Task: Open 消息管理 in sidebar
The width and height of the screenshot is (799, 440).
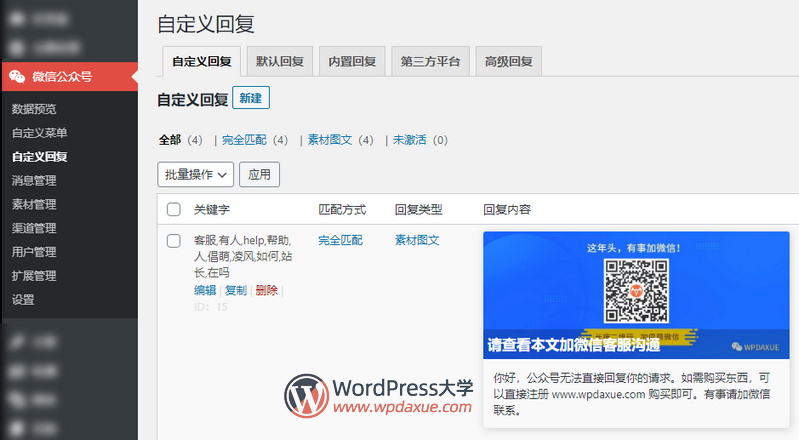Action: click(34, 180)
